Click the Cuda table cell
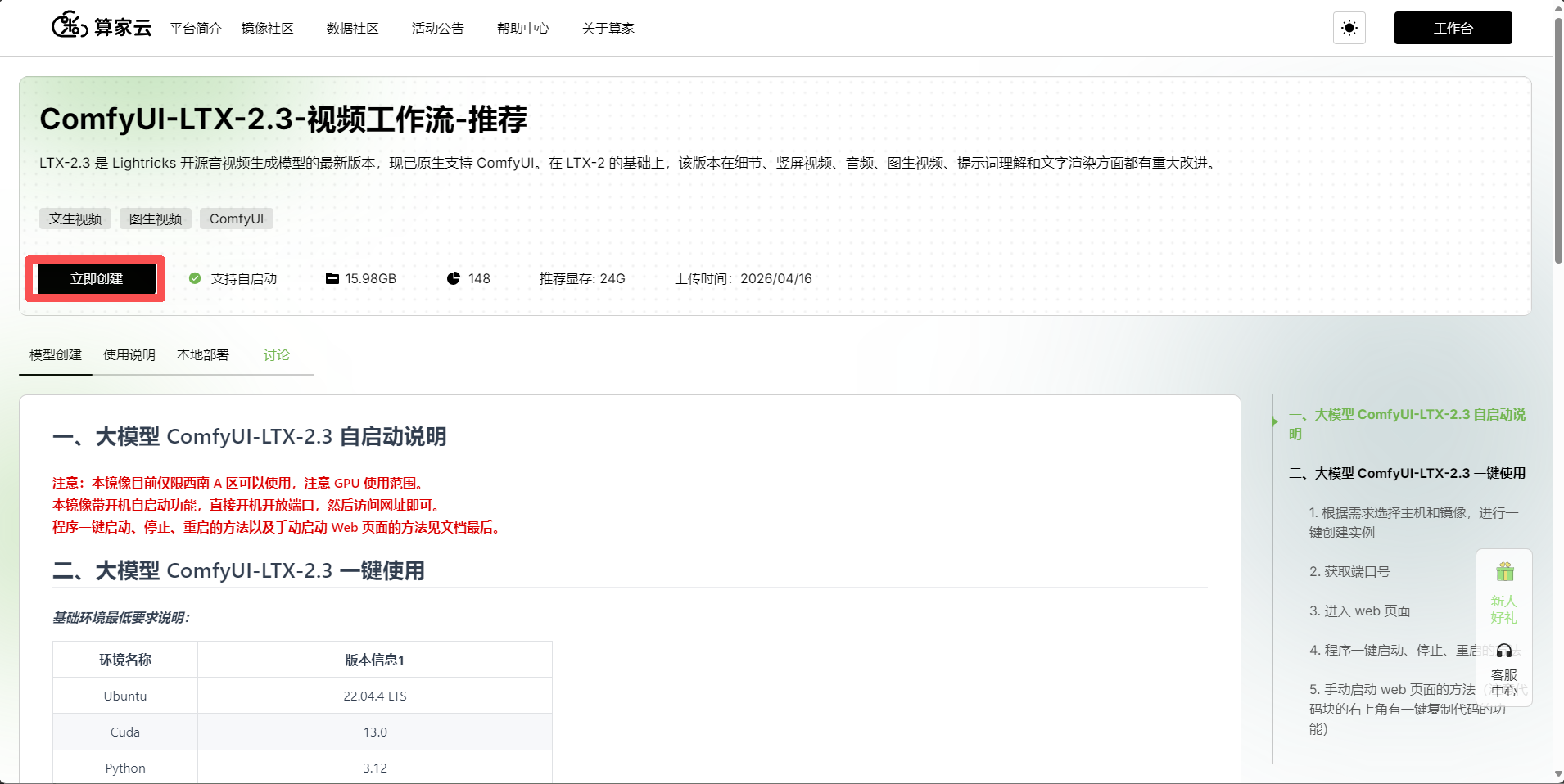Viewport: 1564px width, 784px height. (125, 732)
